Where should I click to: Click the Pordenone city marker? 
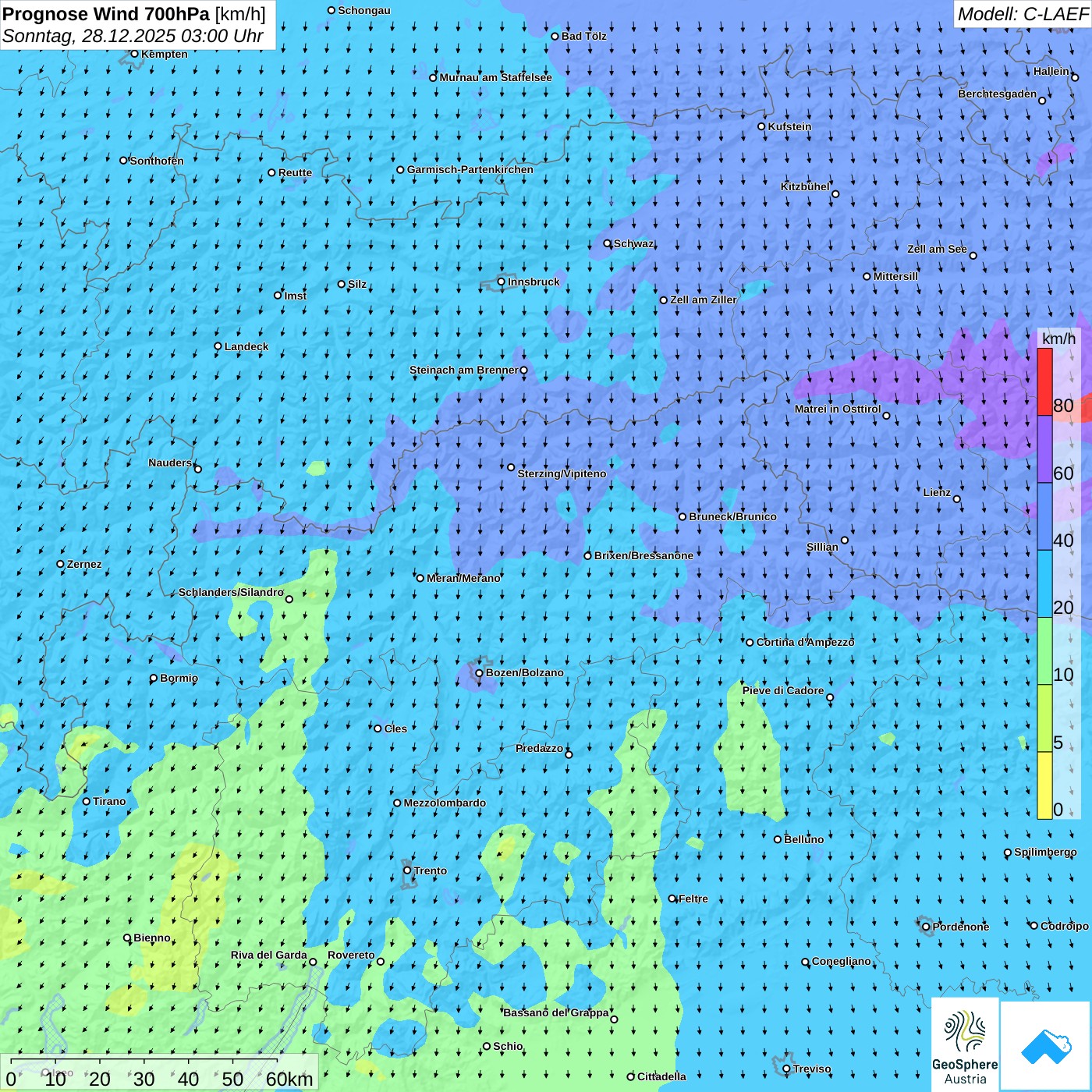(x=926, y=927)
